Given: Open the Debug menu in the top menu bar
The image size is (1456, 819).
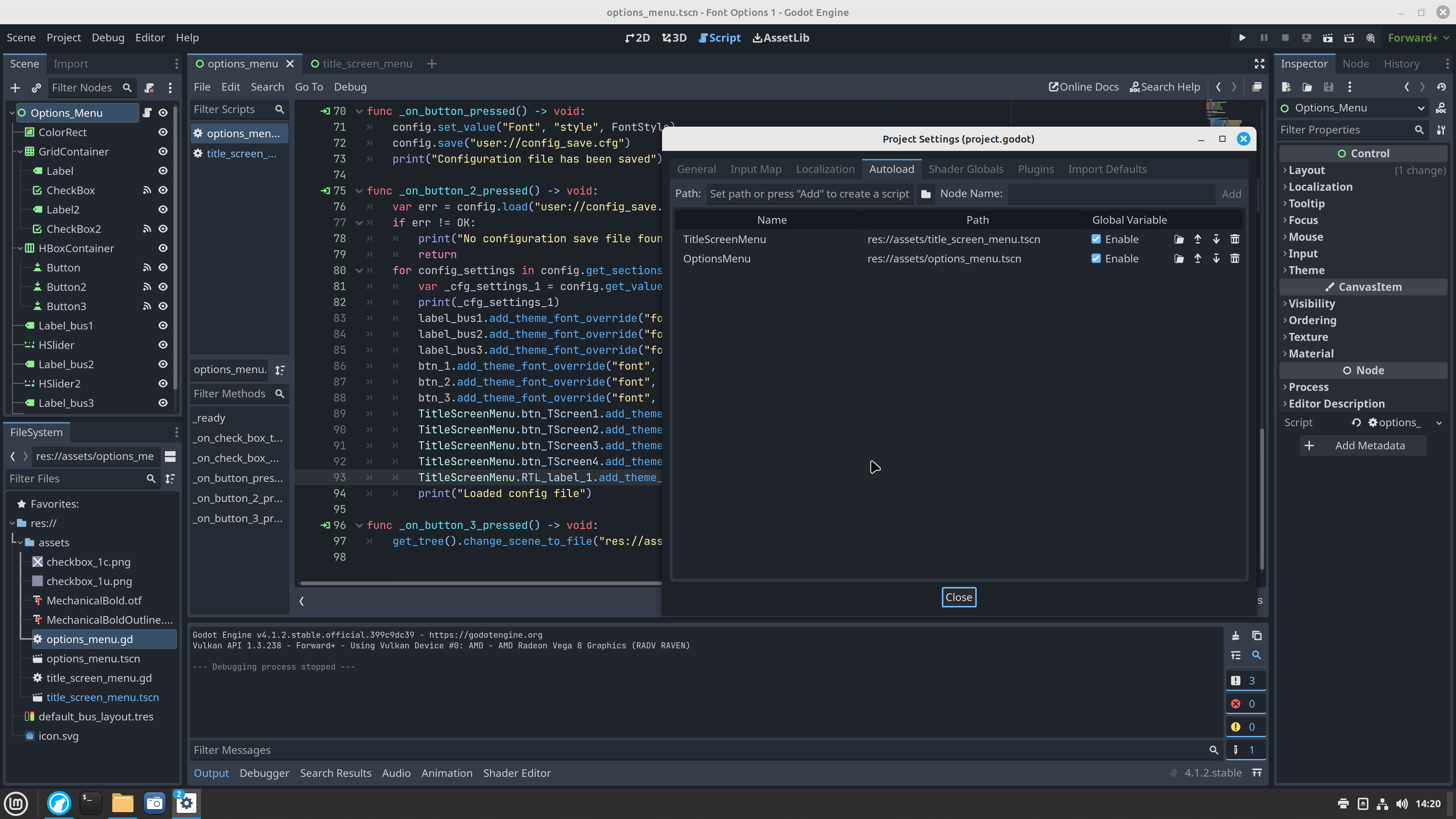Looking at the screenshot, I should (x=108, y=38).
